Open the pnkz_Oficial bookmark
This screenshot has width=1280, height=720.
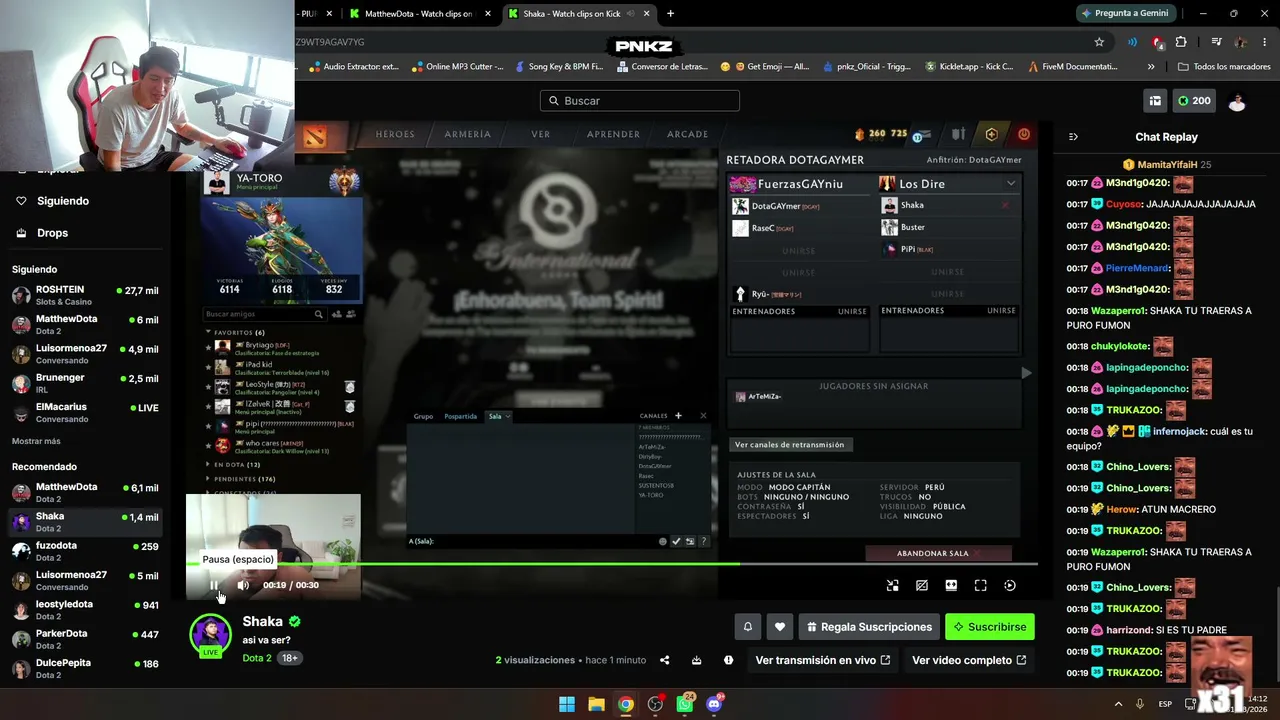pos(866,67)
